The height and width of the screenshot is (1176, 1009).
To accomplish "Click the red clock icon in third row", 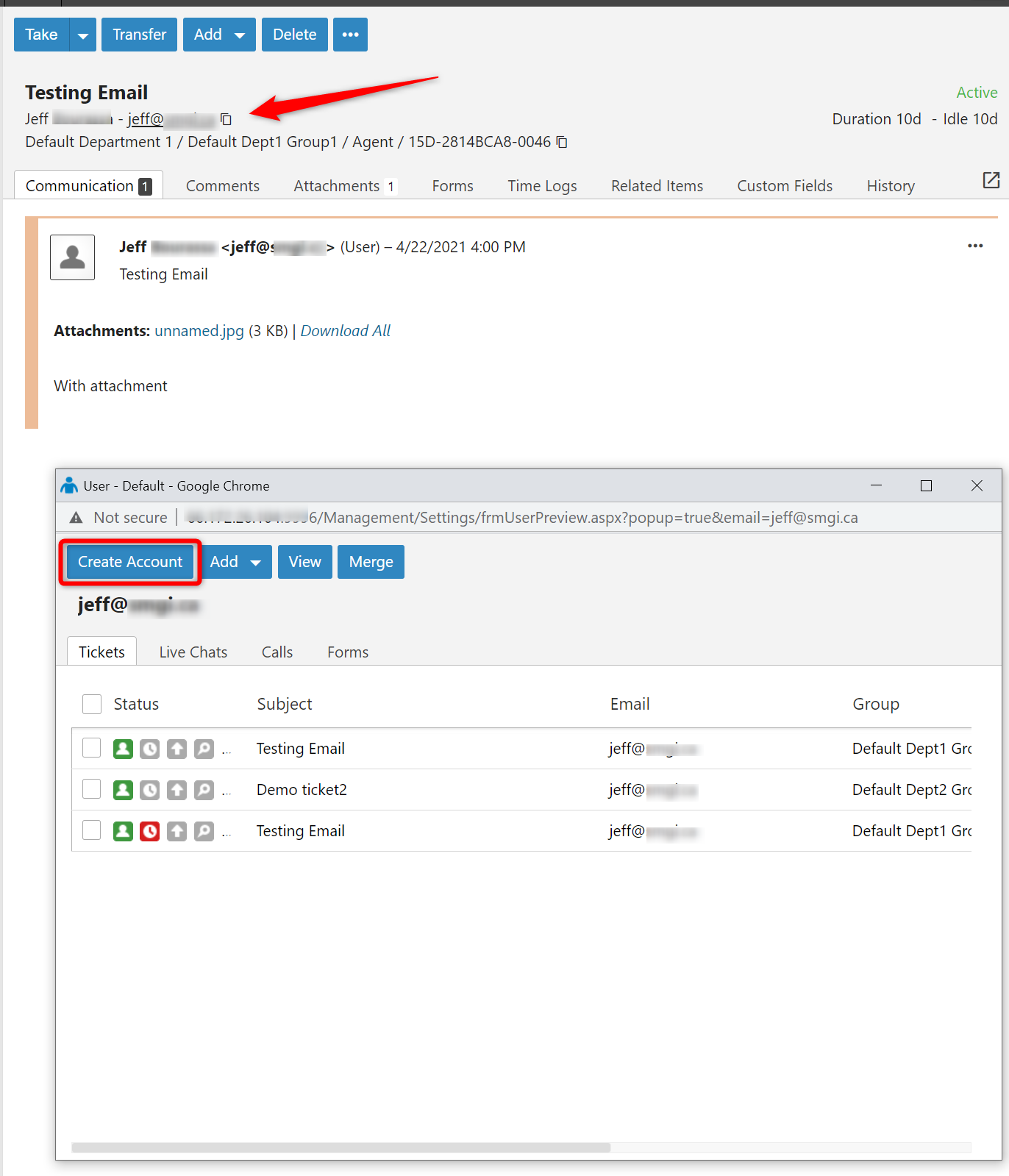I will 150,831.
